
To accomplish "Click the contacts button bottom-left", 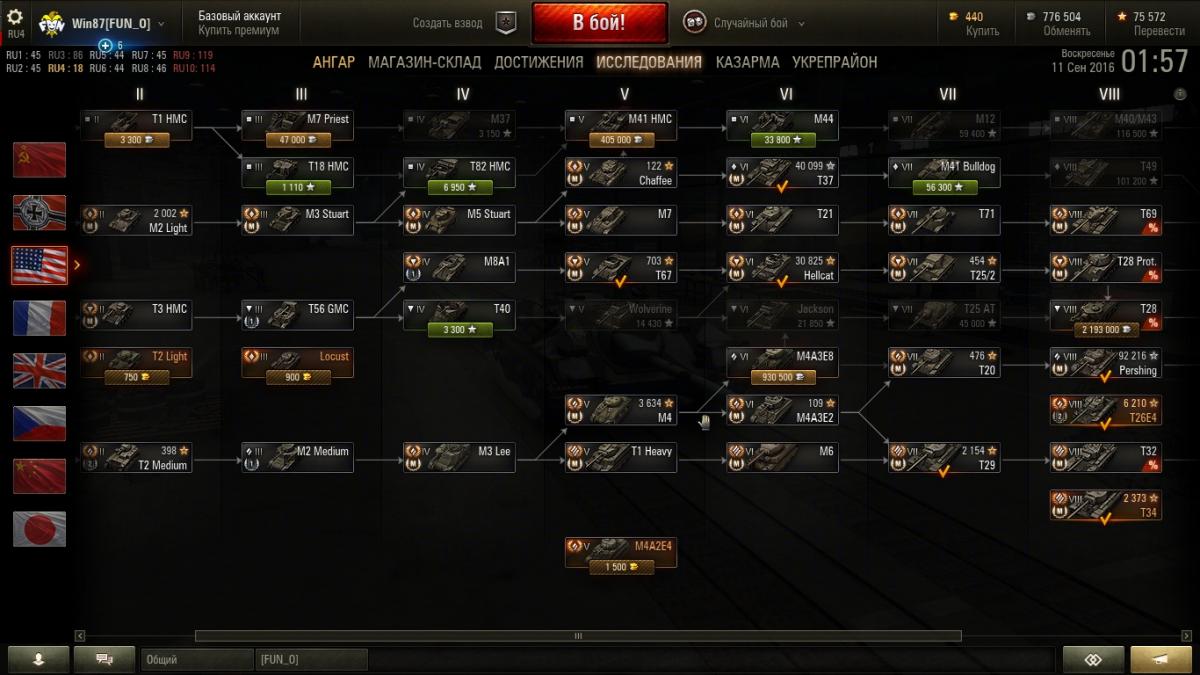I will pyautogui.click(x=39, y=659).
